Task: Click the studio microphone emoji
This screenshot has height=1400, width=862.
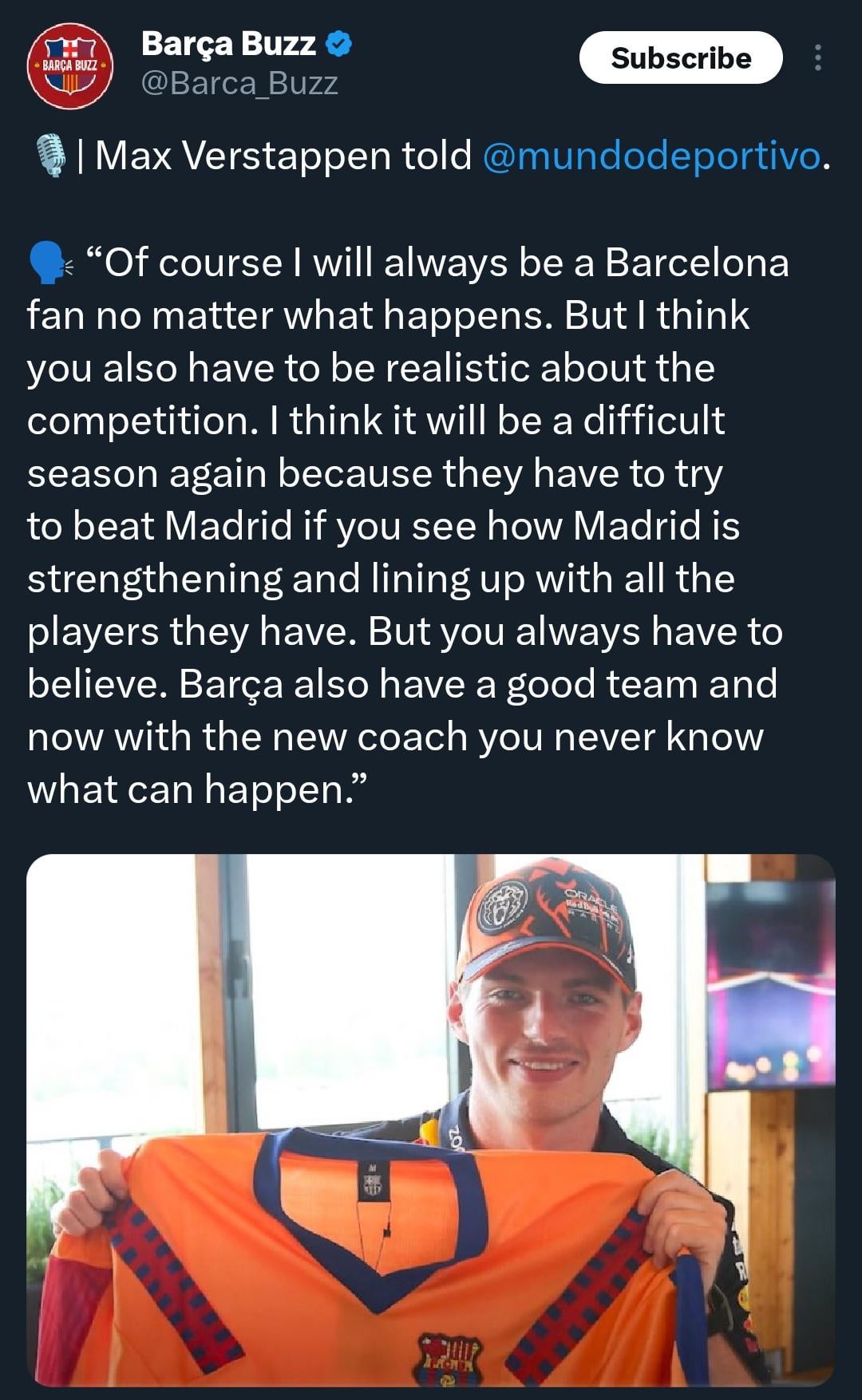Action: click(x=52, y=156)
